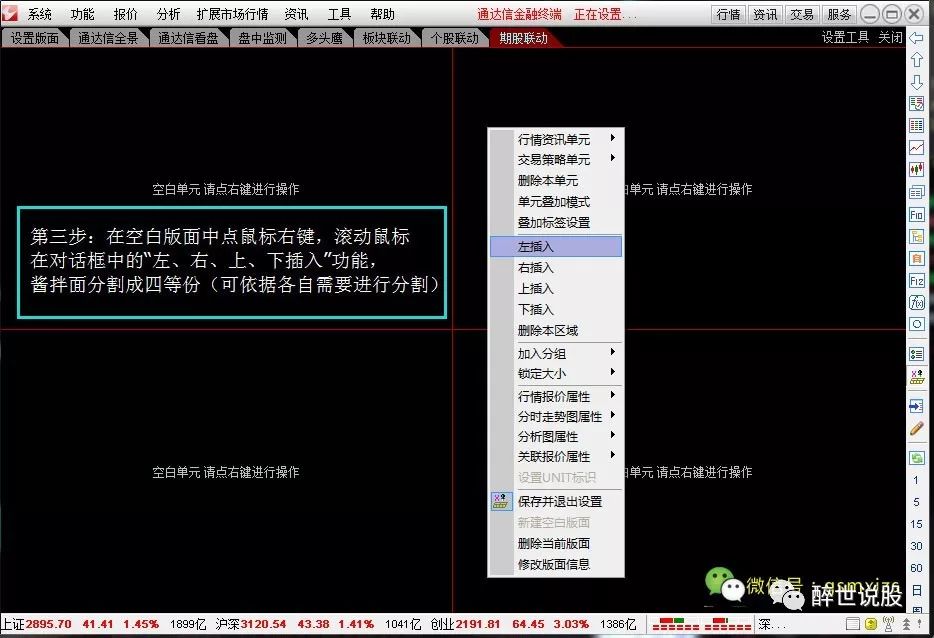Image resolution: width=934 pixels, height=638 pixels.
Task: Expand the 关联报价属性 submenu
Action: point(556,456)
